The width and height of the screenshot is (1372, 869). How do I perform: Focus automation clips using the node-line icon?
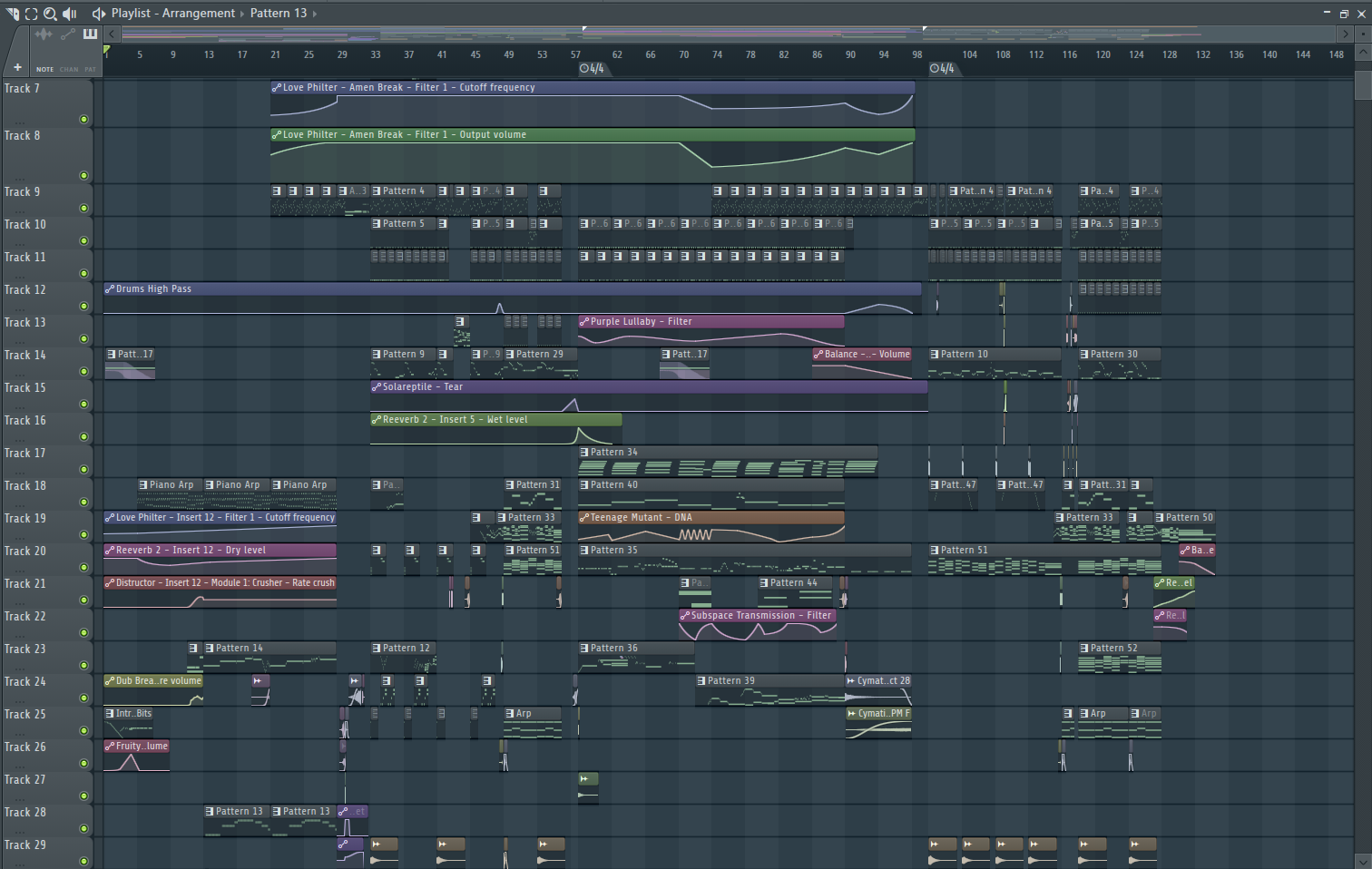coord(68,34)
